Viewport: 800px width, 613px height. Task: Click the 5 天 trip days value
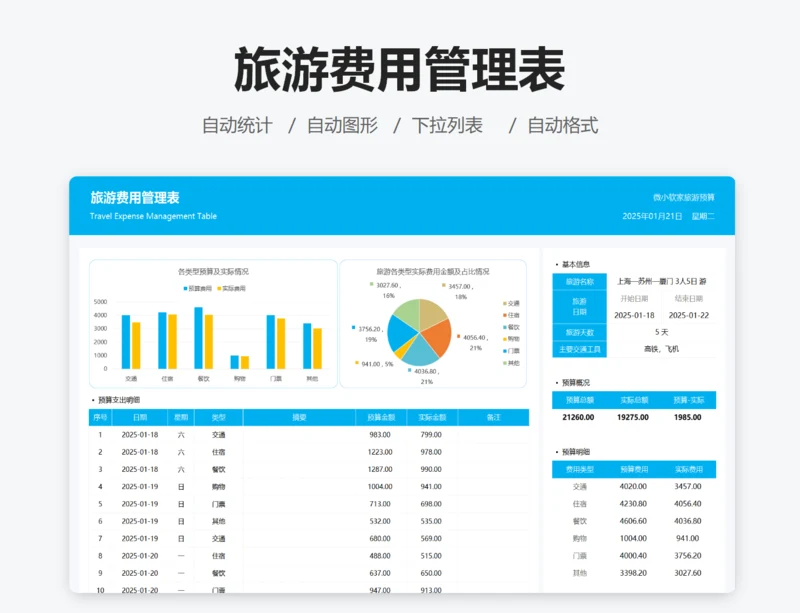(x=661, y=332)
